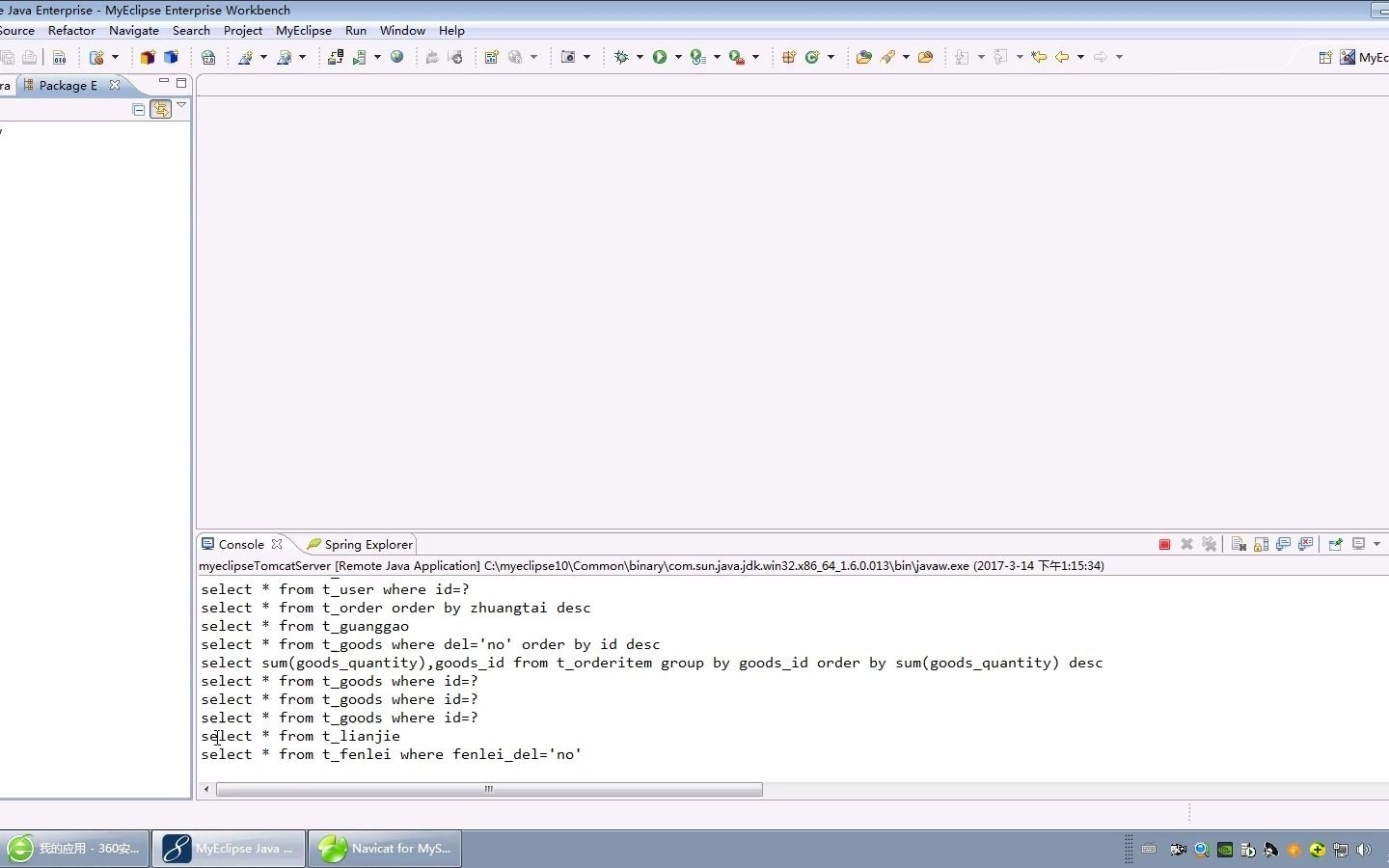1389x868 pixels.
Task: Click the Debug bug icon in toolbar
Action: [621, 57]
